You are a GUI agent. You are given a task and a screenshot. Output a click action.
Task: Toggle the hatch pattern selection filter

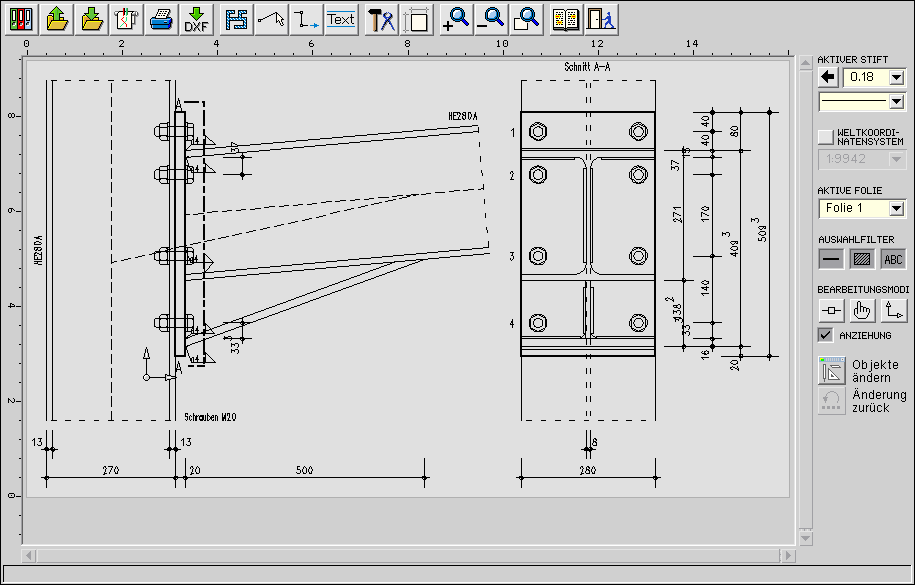click(861, 259)
